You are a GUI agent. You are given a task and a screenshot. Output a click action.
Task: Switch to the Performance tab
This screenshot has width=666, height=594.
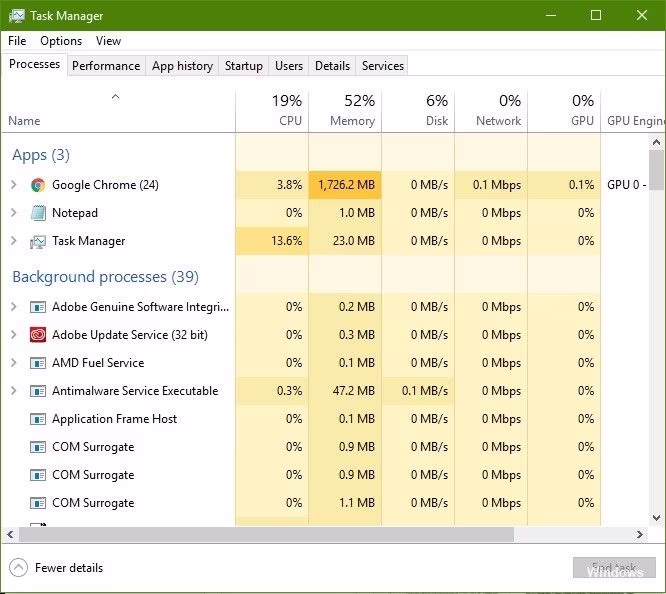tap(106, 66)
